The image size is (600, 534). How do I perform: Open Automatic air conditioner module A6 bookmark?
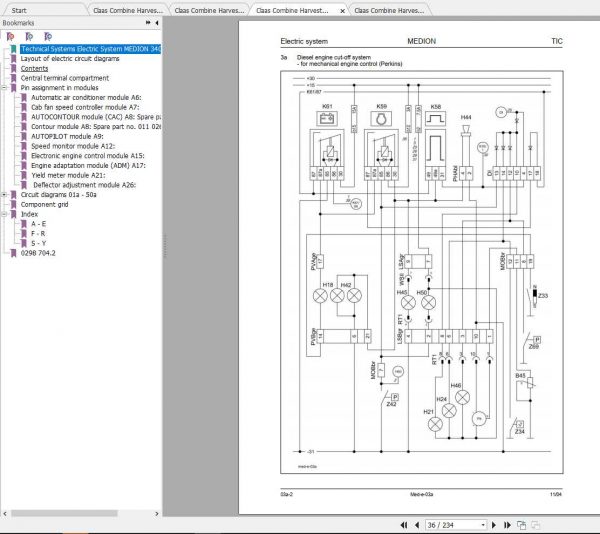click(x=86, y=98)
